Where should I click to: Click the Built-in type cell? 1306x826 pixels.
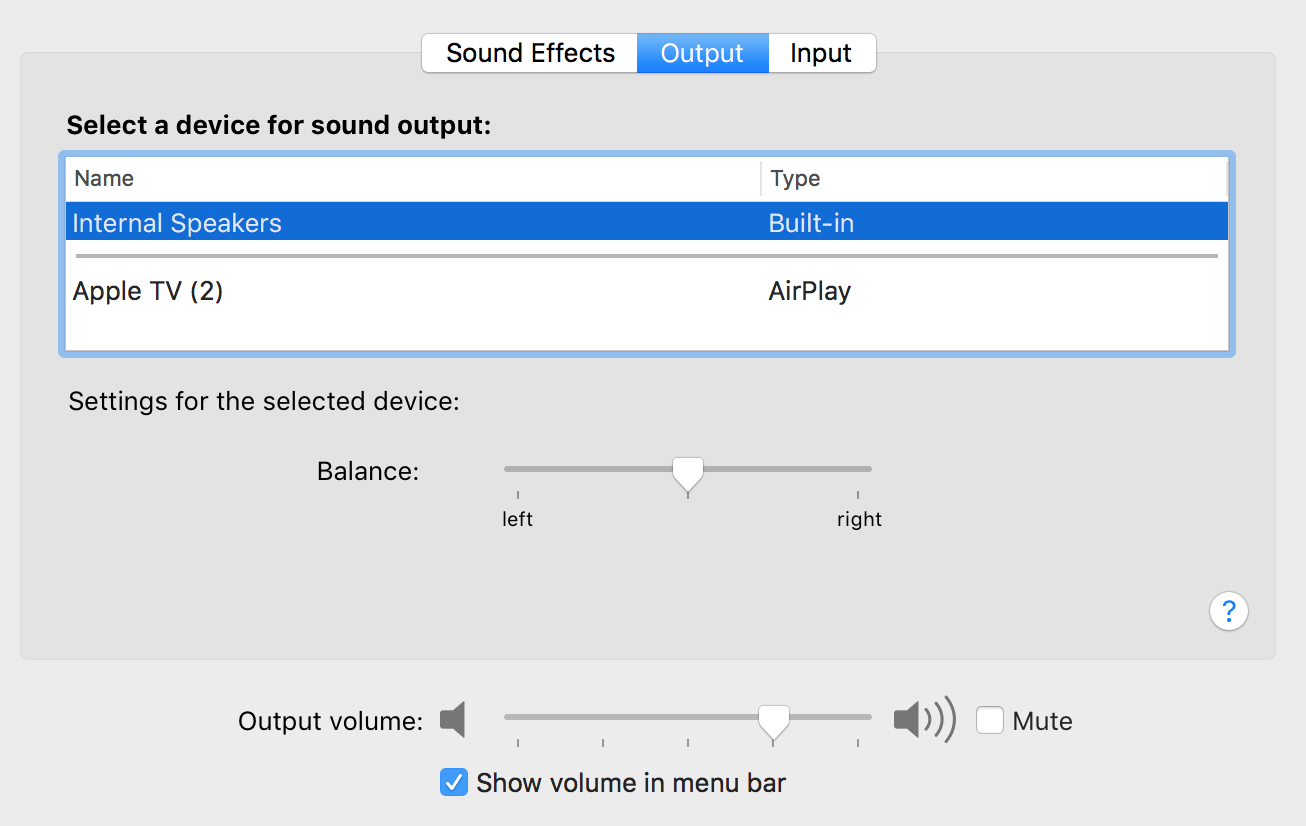pos(811,222)
